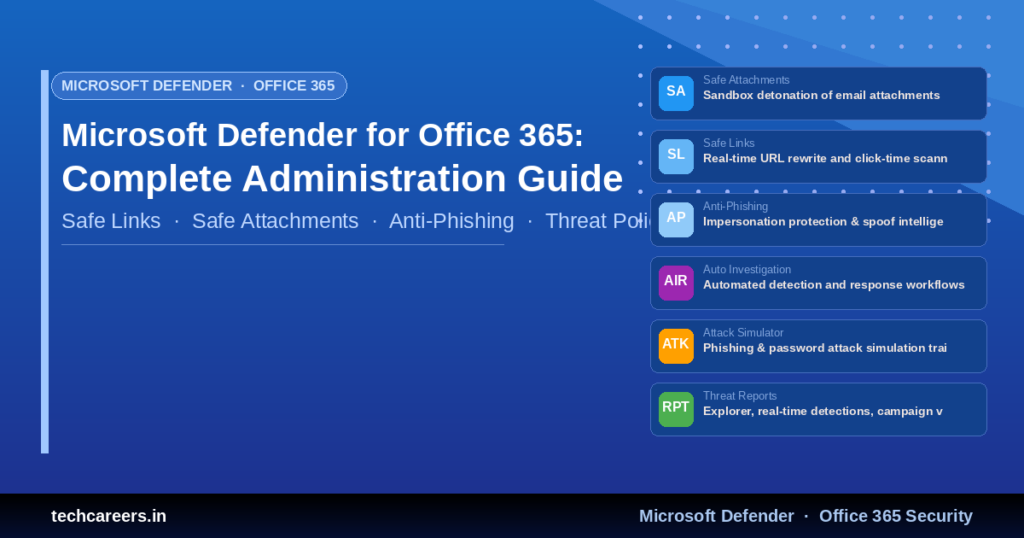The height and width of the screenshot is (538, 1024).
Task: Click the 'Threat Reports' card label
Action: 739,396
